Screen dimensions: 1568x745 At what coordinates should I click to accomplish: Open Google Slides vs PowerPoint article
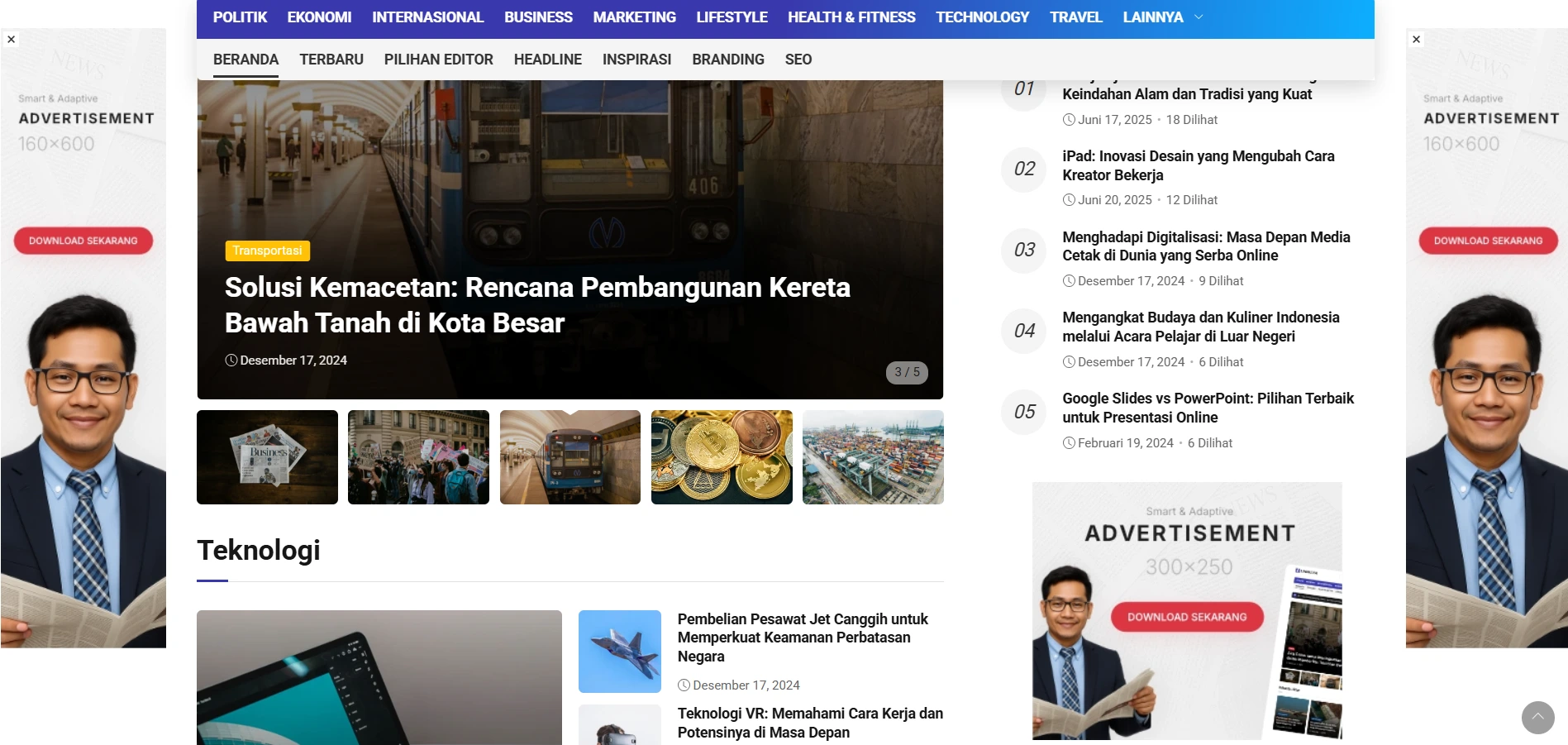(1208, 408)
